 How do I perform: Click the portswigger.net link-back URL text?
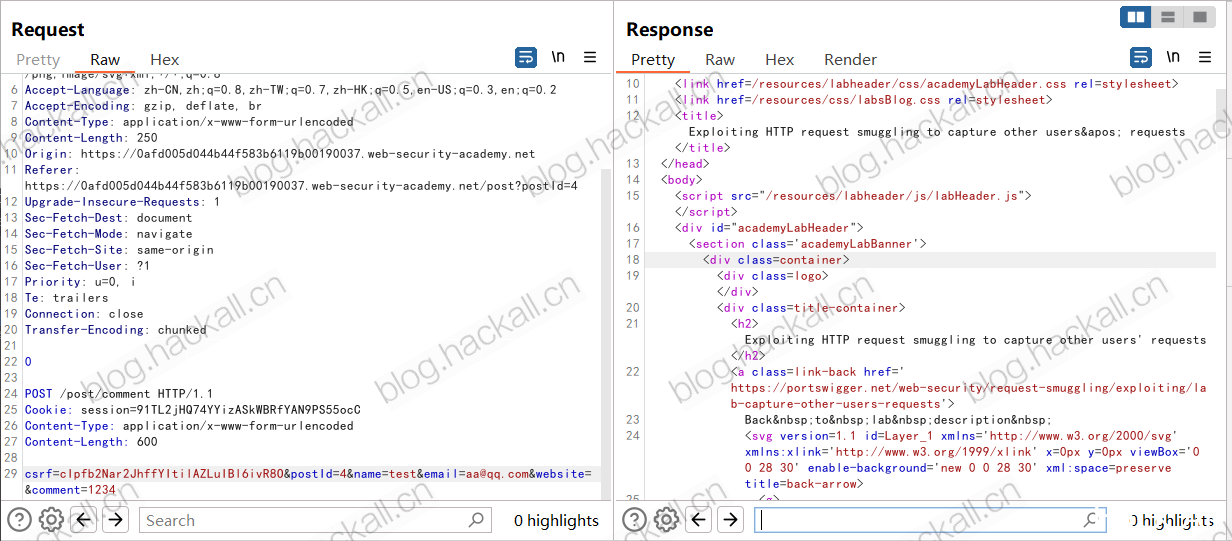tap(968, 396)
